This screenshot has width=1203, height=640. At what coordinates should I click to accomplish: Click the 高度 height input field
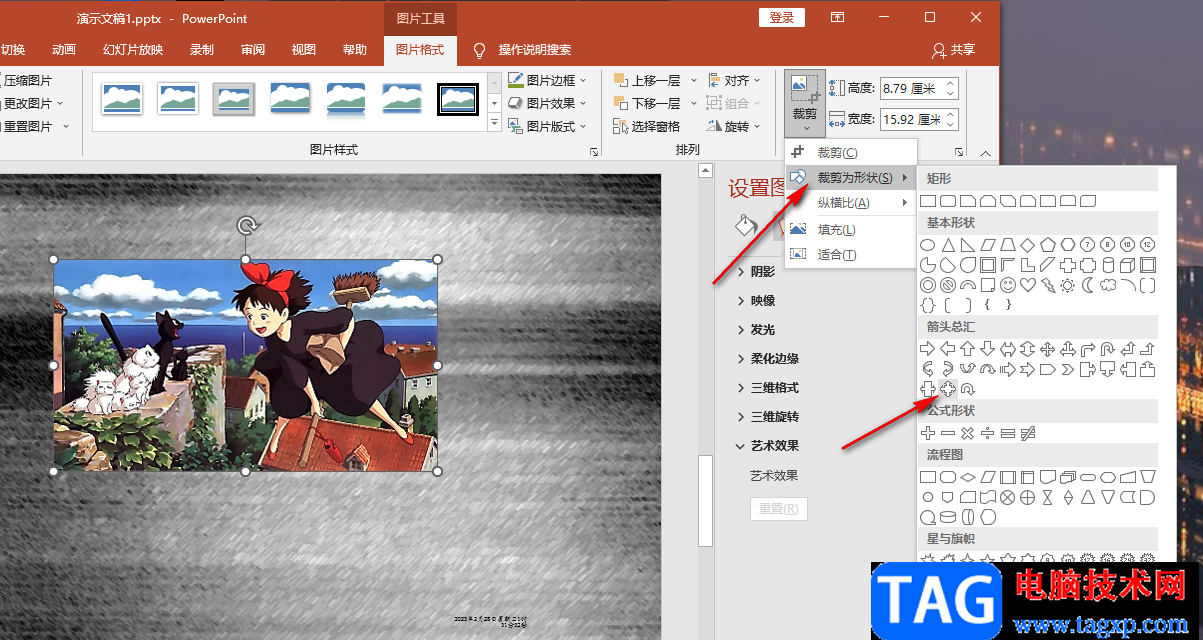coord(919,88)
